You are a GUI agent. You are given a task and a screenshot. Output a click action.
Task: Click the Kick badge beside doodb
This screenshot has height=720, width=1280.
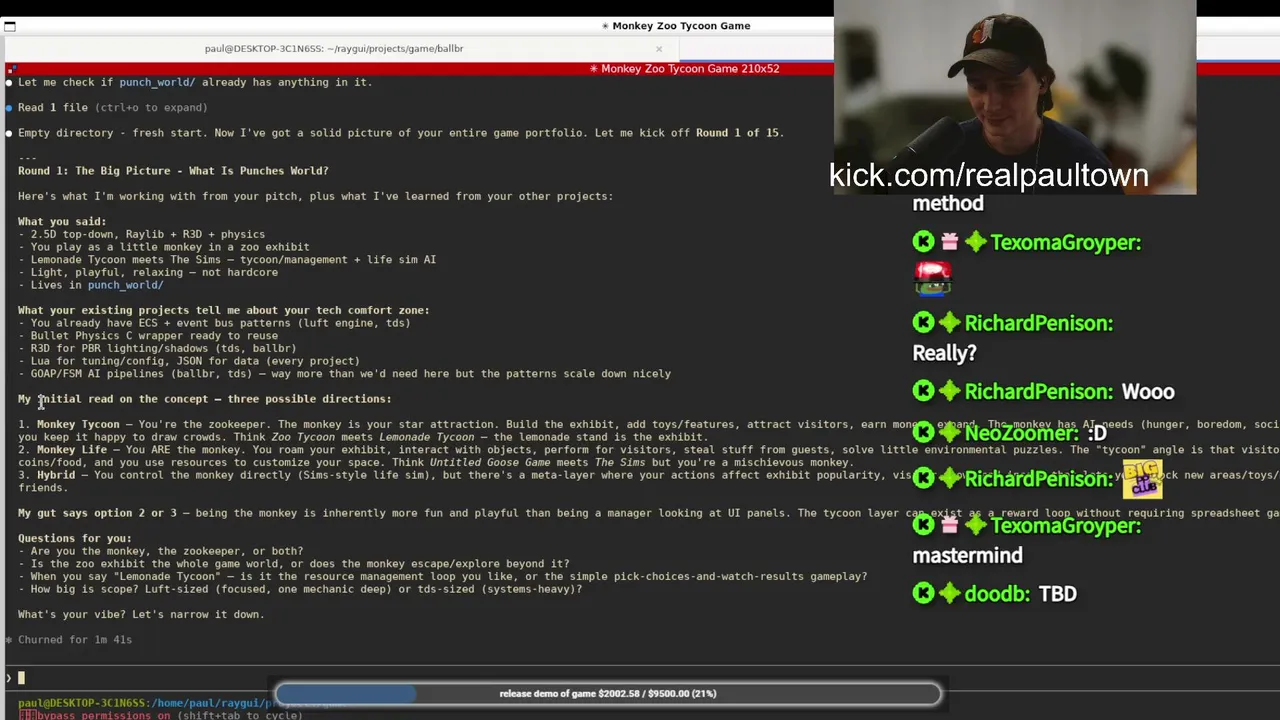coord(923,594)
